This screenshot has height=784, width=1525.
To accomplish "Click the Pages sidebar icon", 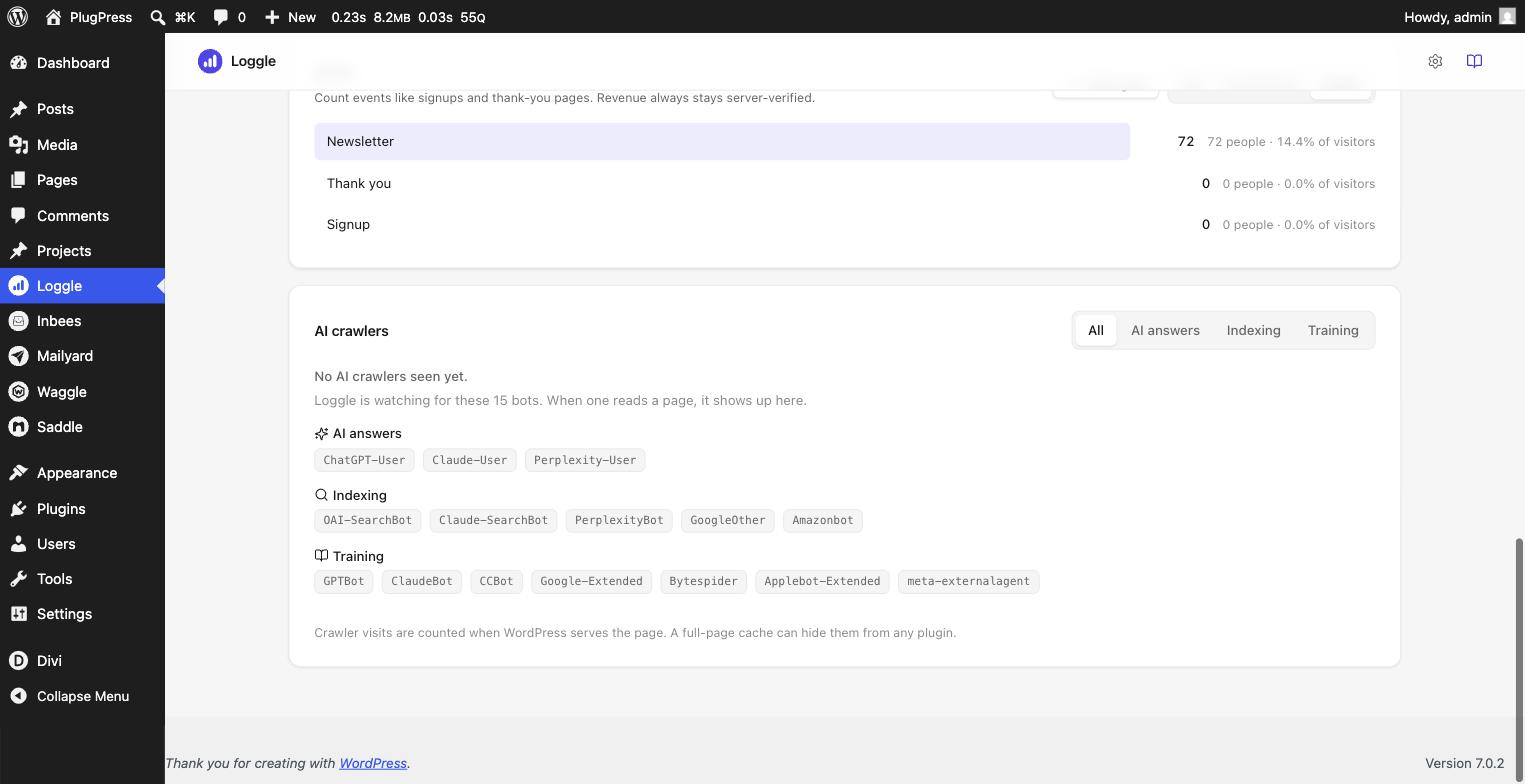I will [18, 180].
